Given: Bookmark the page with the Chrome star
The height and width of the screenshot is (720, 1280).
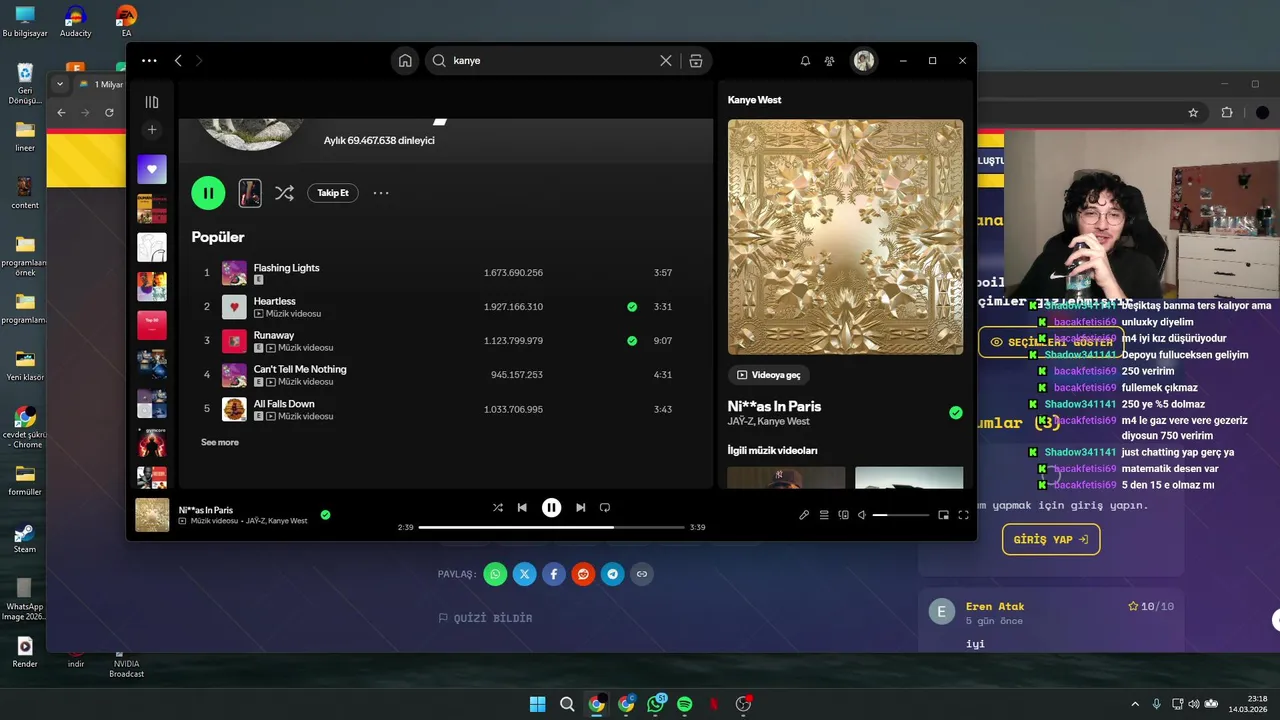Looking at the screenshot, I should [x=1193, y=113].
